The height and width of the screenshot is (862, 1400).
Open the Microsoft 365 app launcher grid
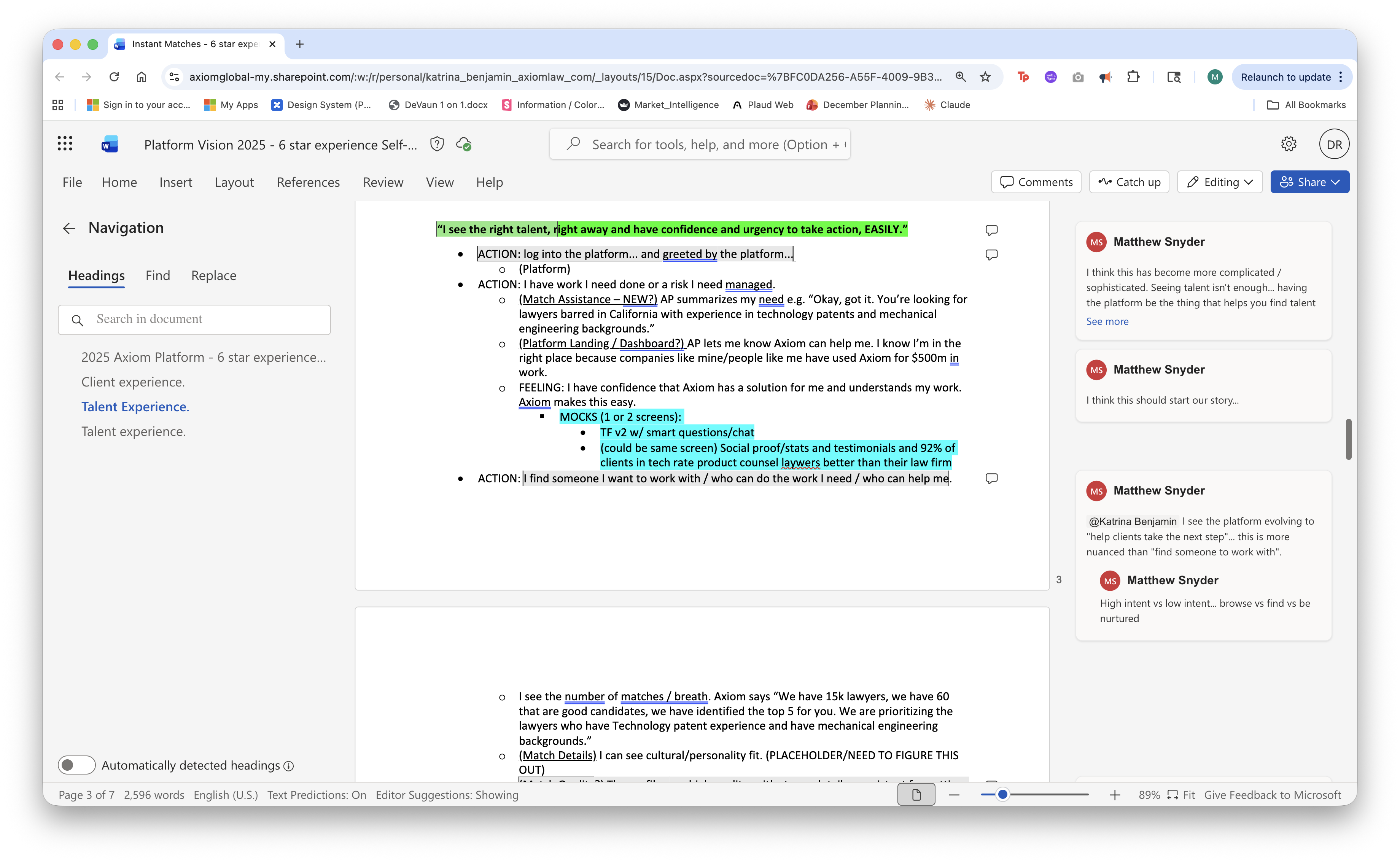coord(65,144)
